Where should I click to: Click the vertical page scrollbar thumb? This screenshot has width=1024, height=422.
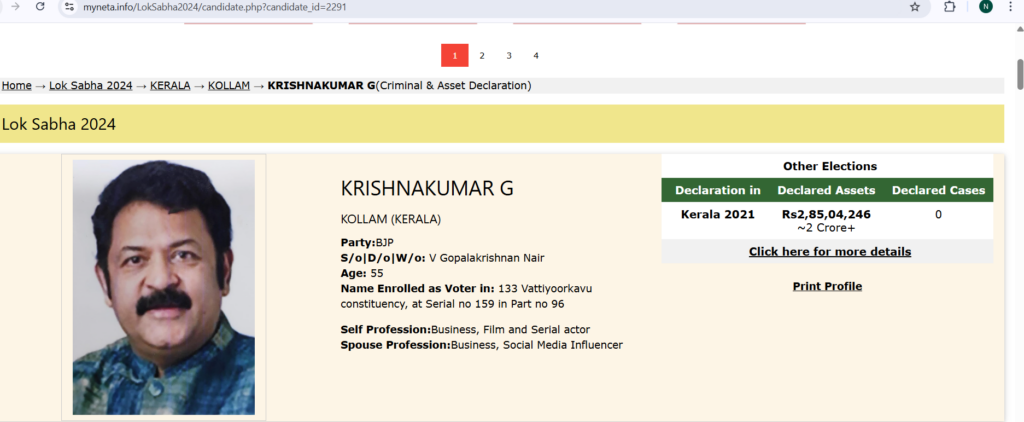point(1019,74)
